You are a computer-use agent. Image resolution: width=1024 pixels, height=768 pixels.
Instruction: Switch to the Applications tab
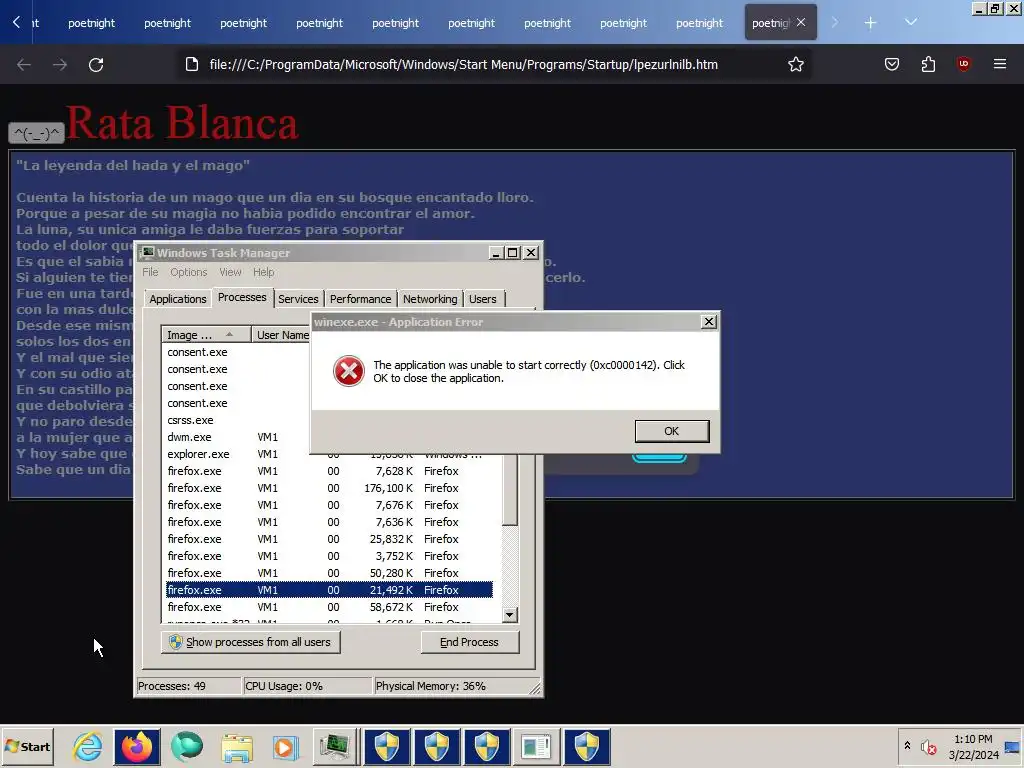point(178,299)
